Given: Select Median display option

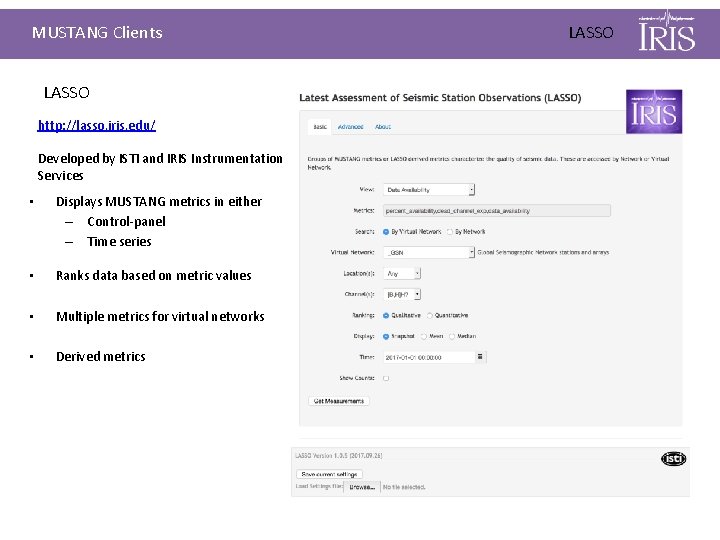Looking at the screenshot, I should 452,337.
